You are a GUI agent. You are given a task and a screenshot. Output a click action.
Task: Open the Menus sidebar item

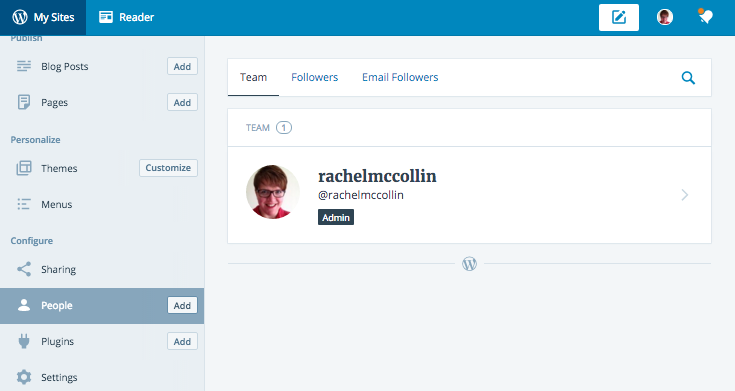[x=57, y=204]
